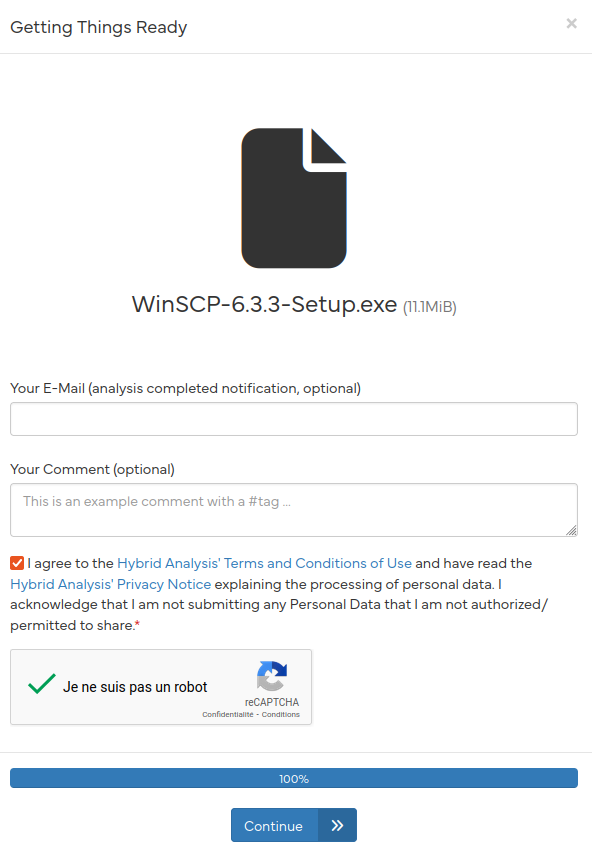
Task: Click the 'Je ne suis pas un robot' label
Action: coord(135,687)
